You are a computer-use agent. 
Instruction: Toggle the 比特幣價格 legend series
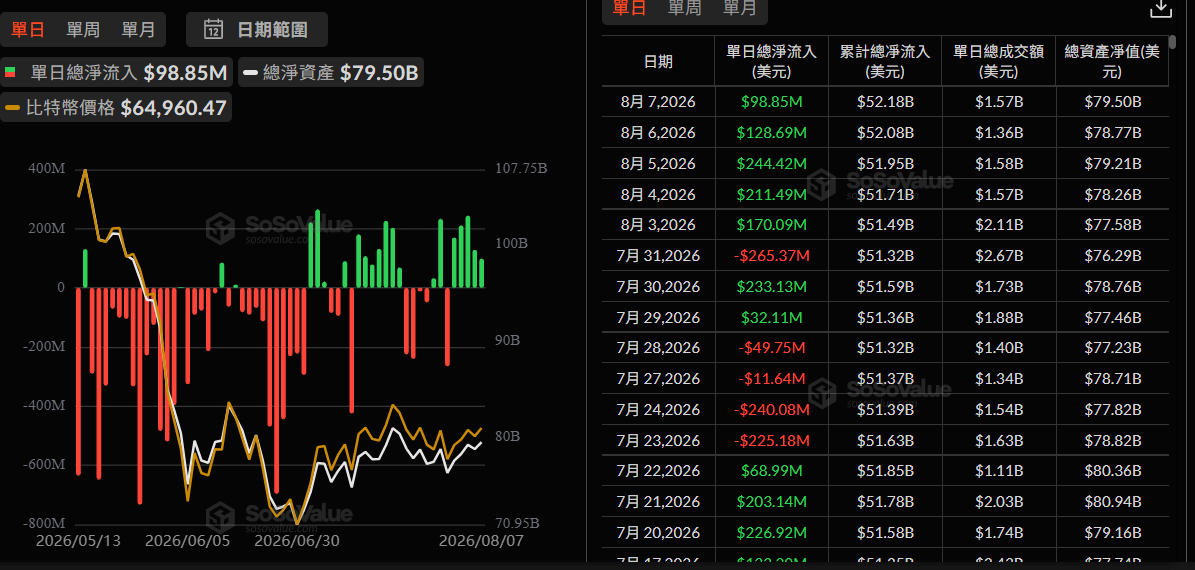[116, 107]
